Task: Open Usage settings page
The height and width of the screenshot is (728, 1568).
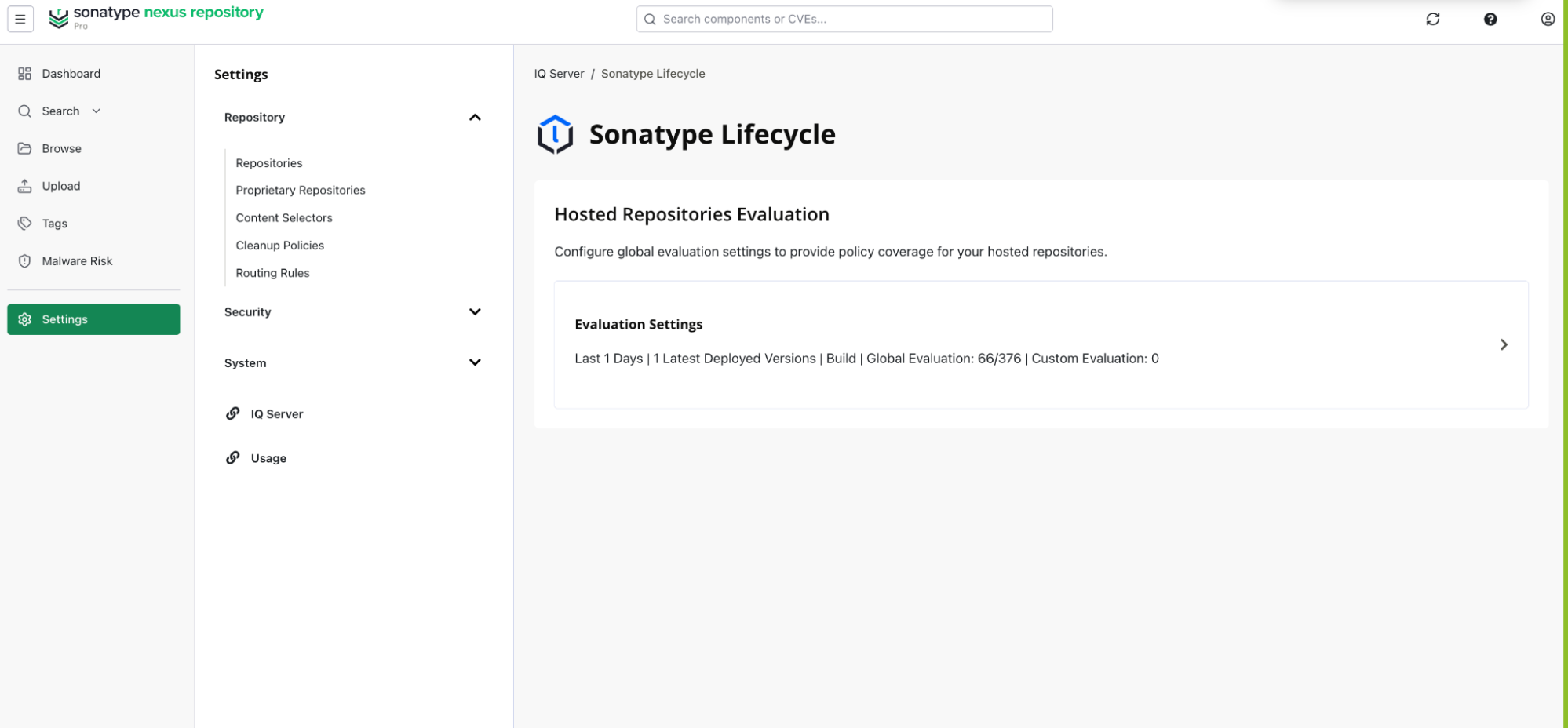Action: pos(268,458)
